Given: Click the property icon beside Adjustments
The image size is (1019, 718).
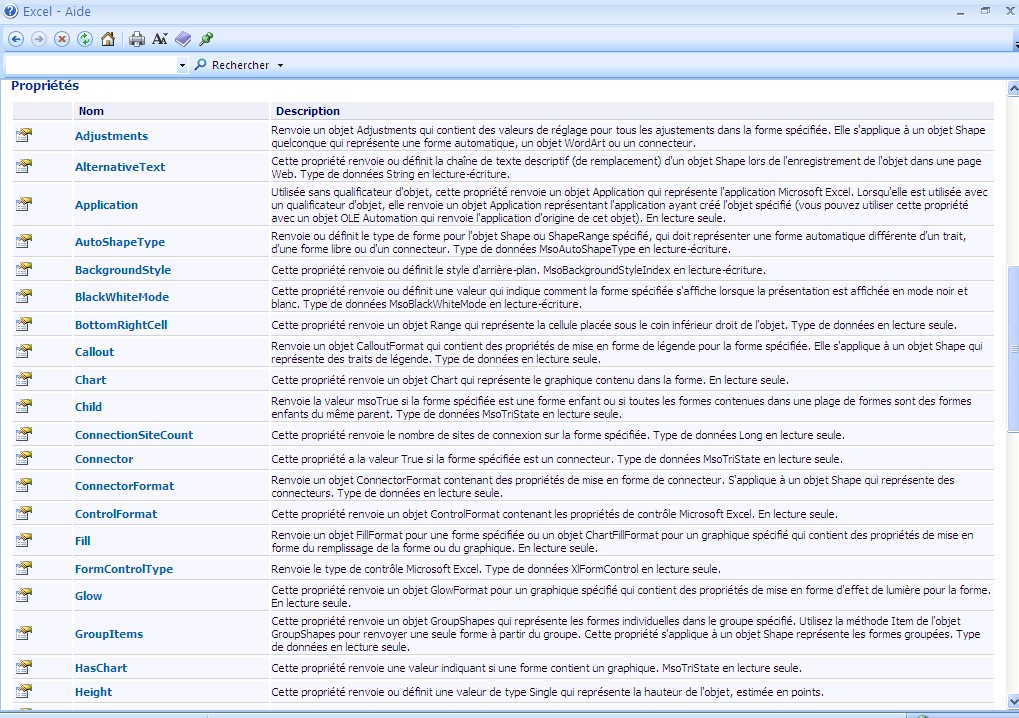Looking at the screenshot, I should pos(24,135).
